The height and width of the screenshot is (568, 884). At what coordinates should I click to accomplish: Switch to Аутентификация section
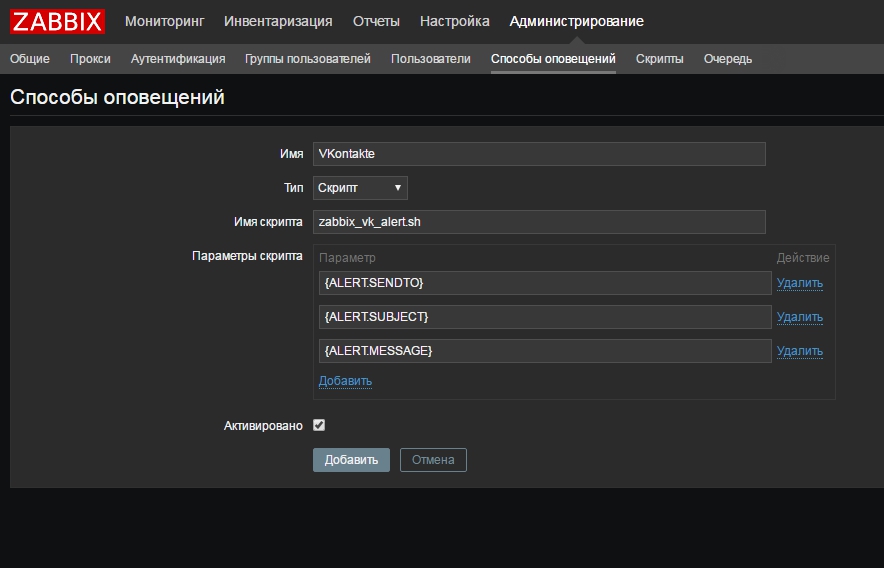(178, 59)
